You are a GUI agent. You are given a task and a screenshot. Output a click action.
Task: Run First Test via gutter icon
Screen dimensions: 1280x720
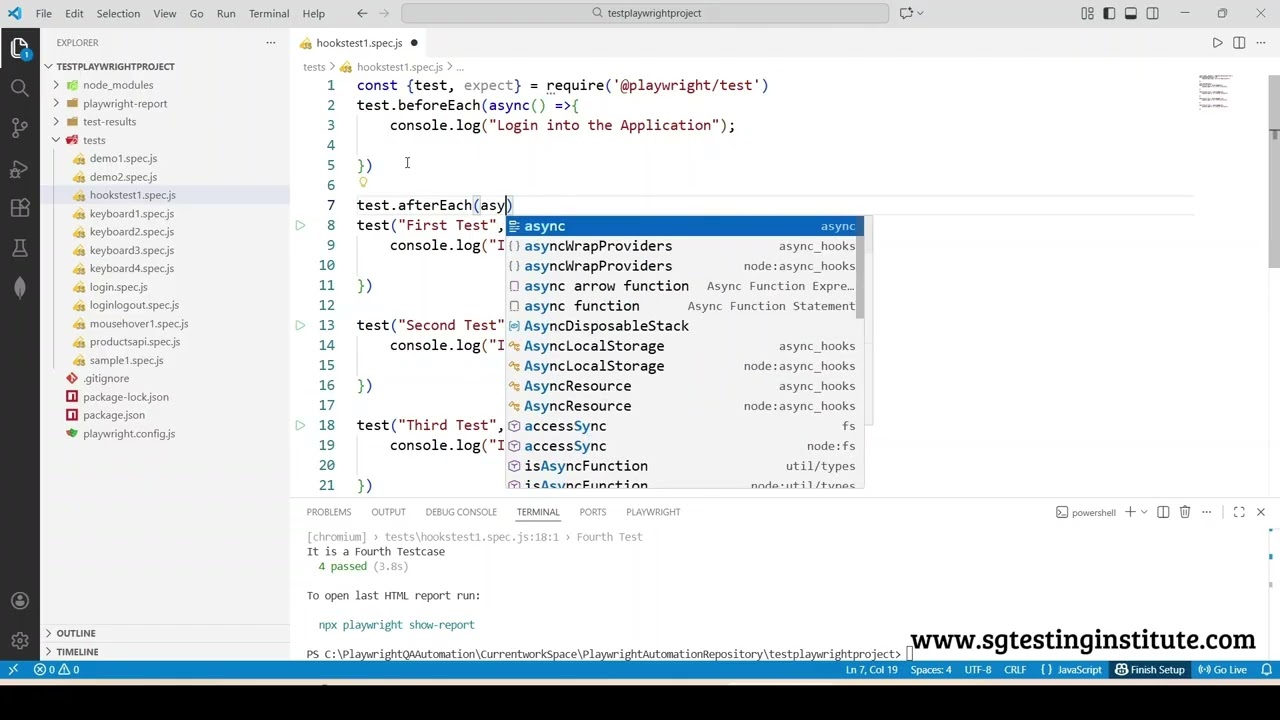(300, 225)
